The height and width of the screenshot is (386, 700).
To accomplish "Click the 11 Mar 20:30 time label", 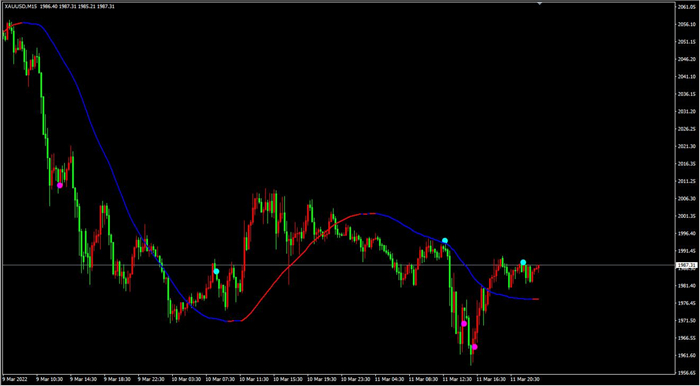I will click(524, 379).
